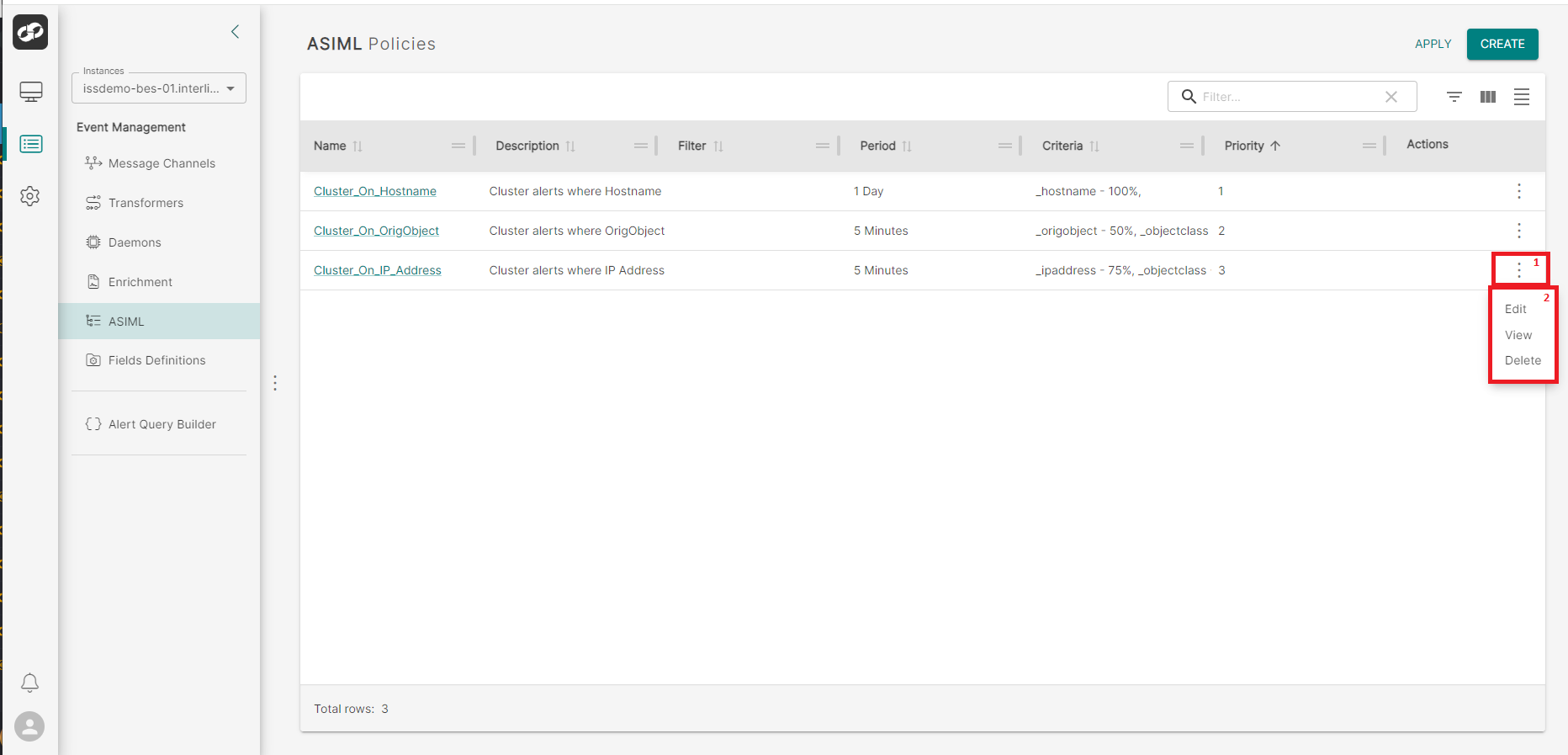Click 'Cluster alerts where Hostname' description

(x=575, y=191)
